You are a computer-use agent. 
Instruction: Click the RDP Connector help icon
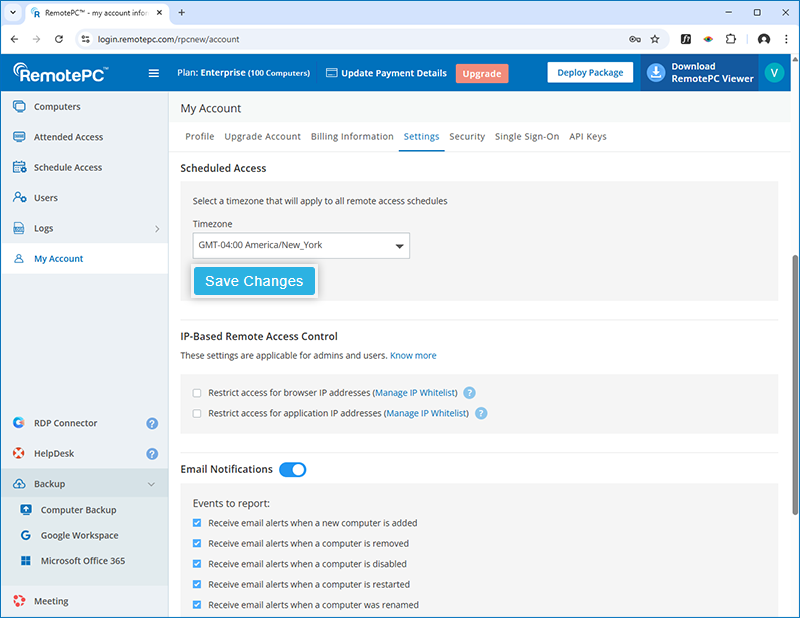[152, 423]
